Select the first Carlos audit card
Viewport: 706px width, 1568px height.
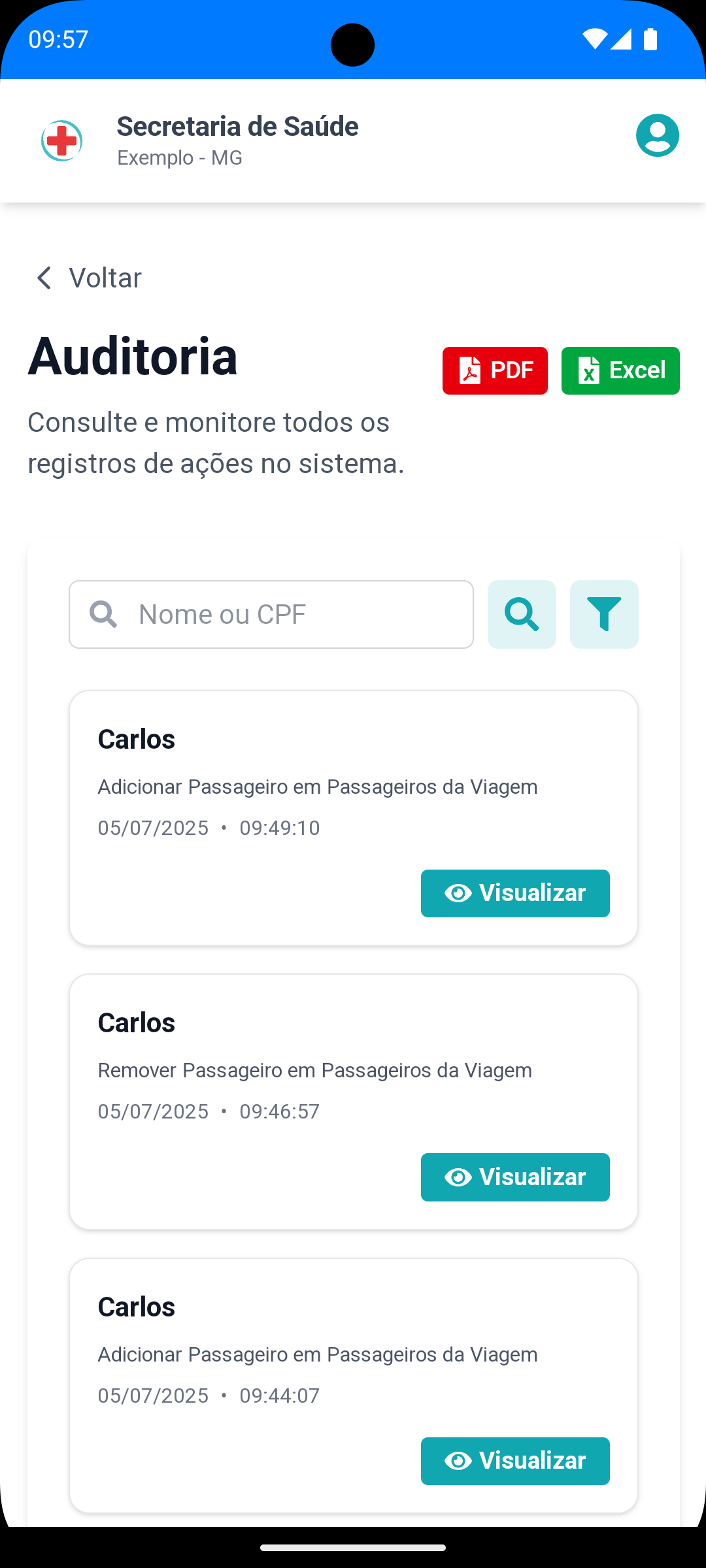pos(354,818)
